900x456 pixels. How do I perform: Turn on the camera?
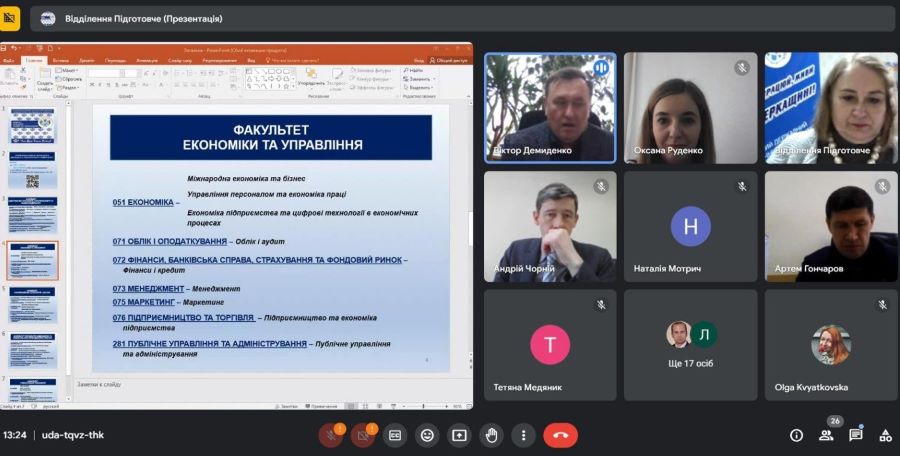click(362, 435)
